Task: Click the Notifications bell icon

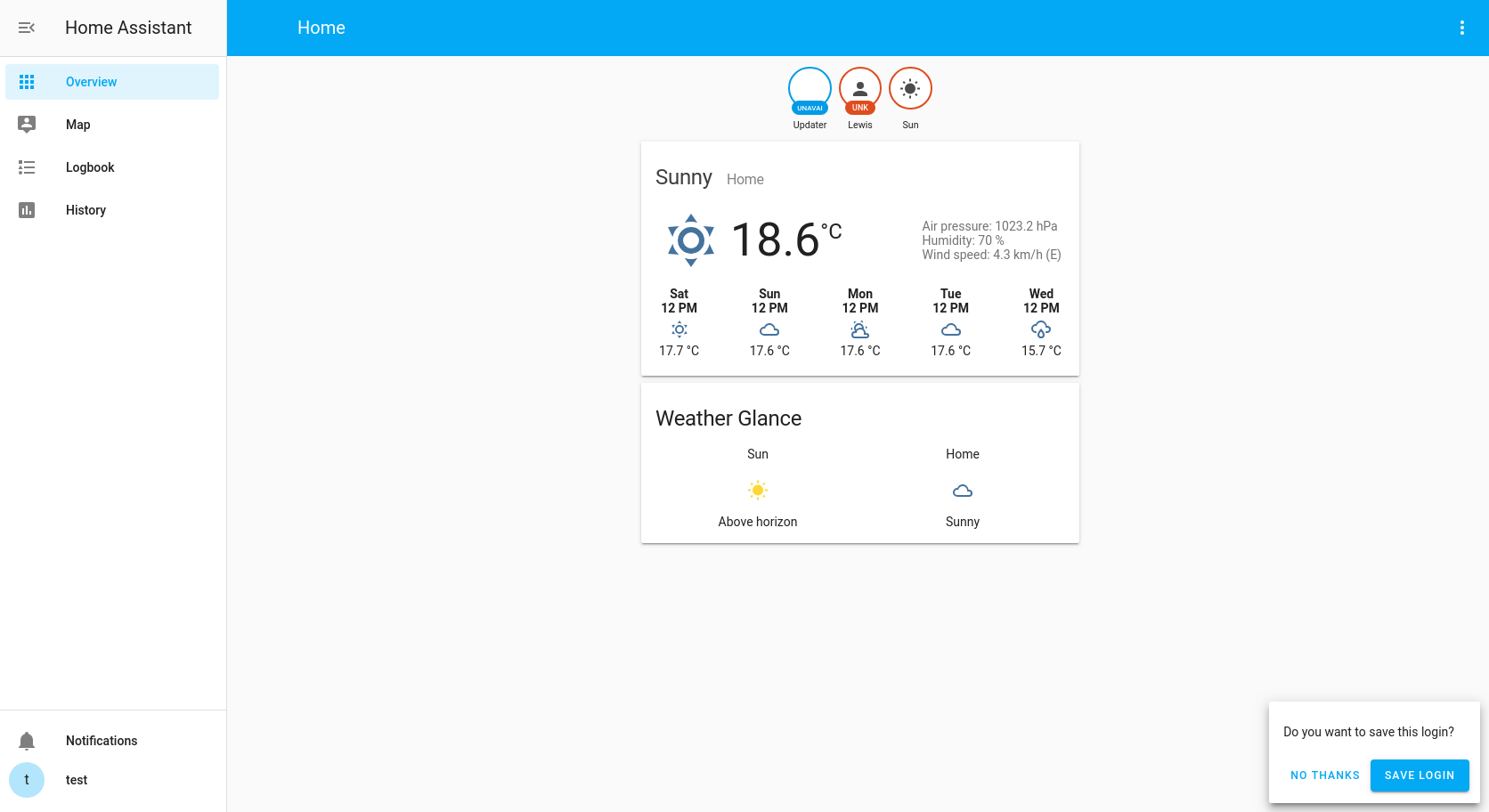Action: point(27,740)
